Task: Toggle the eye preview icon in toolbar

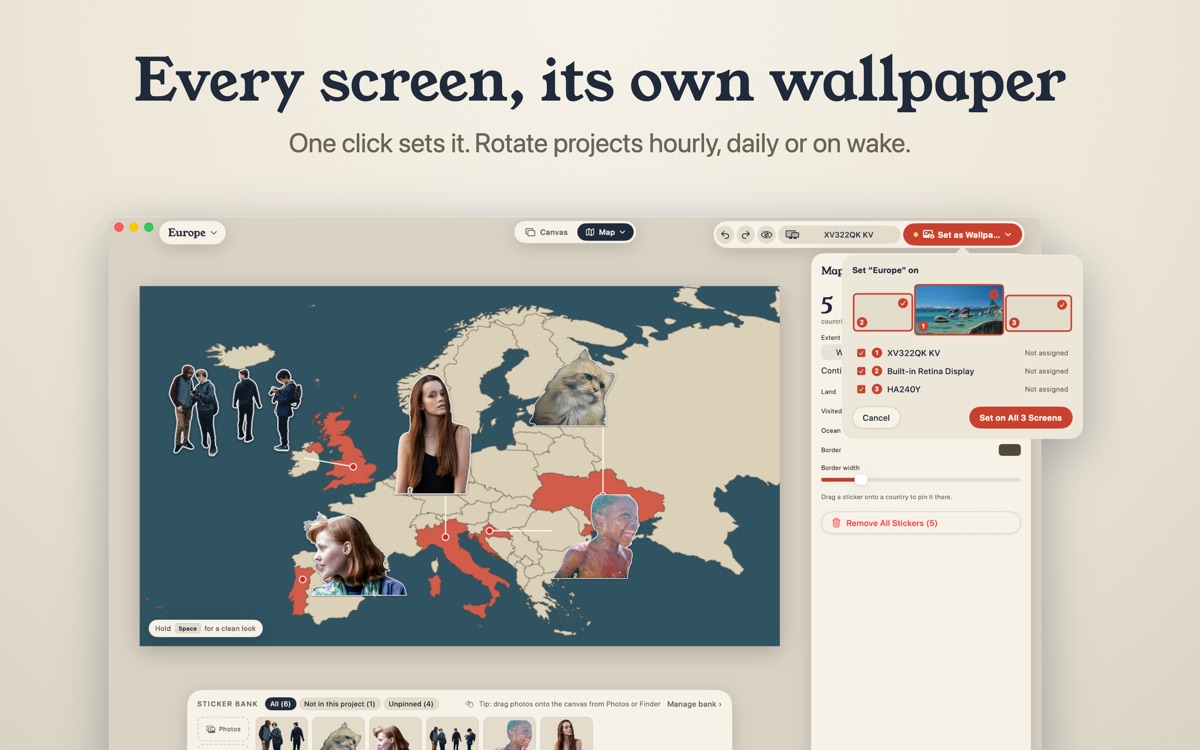Action: 767,235
